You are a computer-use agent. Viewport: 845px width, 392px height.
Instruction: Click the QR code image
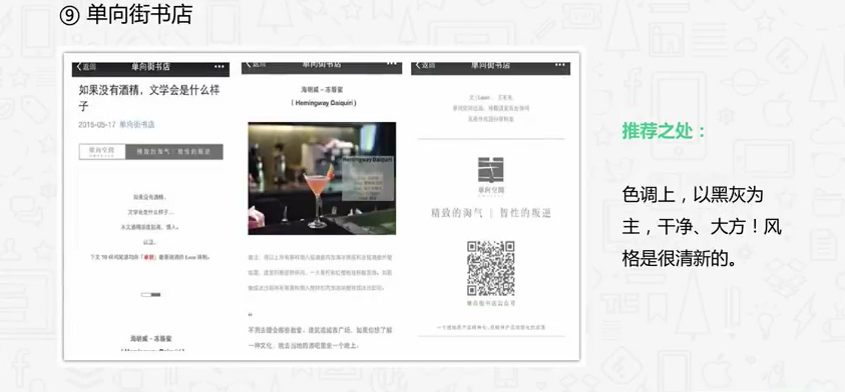click(x=491, y=268)
